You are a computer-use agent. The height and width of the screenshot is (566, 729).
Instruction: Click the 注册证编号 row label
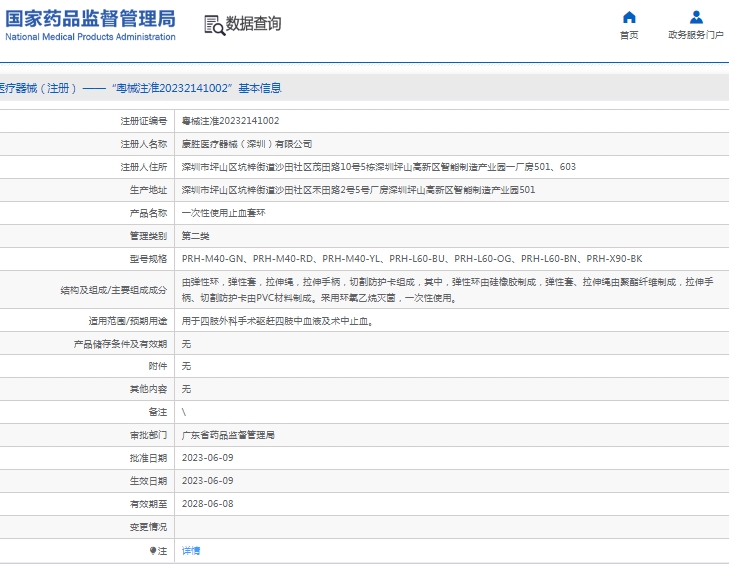click(144, 121)
